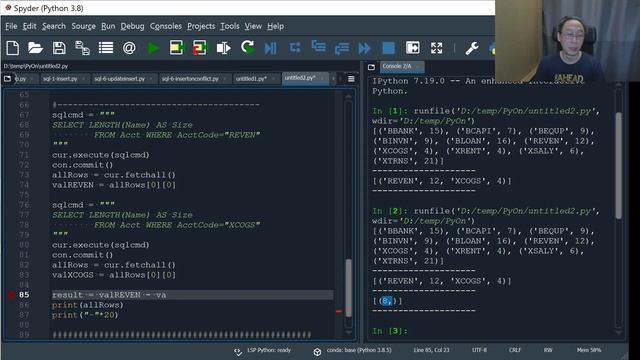Open the Edit menu
This screenshot has width=640, height=360.
click(29, 26)
